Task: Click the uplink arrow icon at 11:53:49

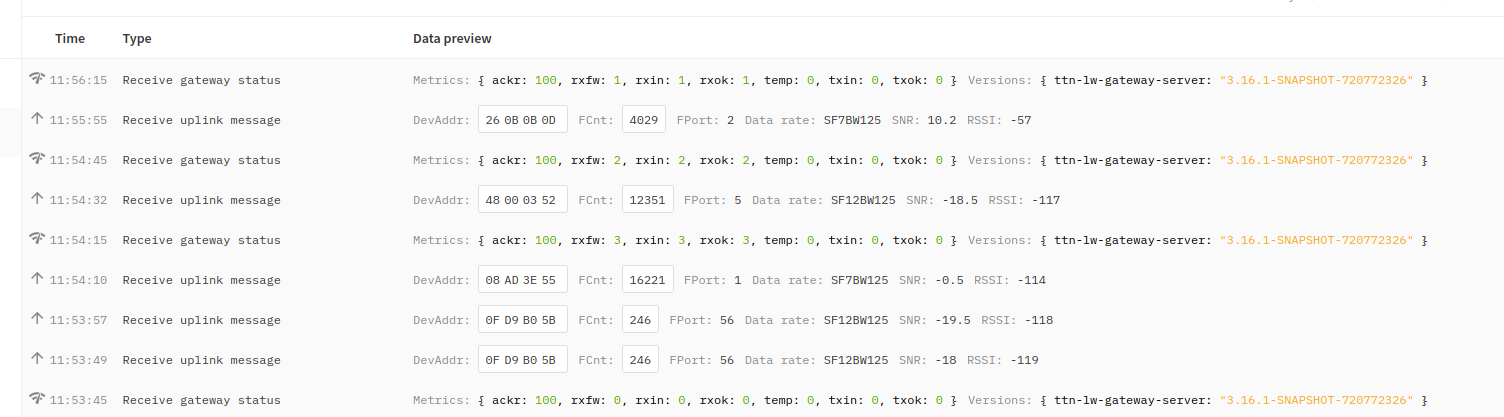Action: 37,359
